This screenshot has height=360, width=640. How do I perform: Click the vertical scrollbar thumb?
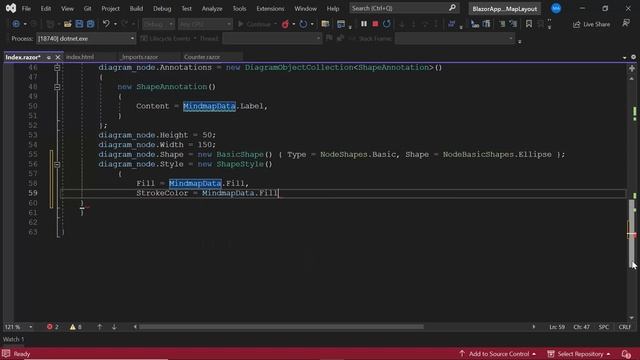tap(632, 233)
